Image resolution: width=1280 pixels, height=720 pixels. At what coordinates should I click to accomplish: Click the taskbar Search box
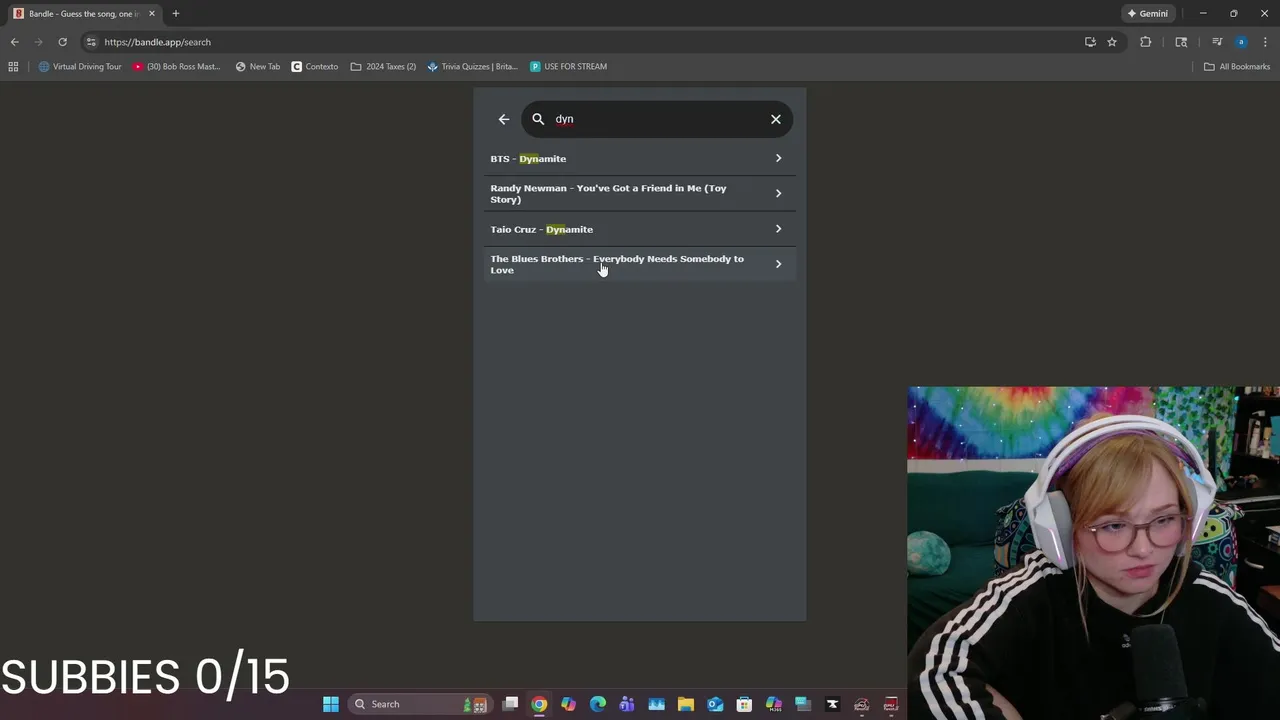point(419,704)
